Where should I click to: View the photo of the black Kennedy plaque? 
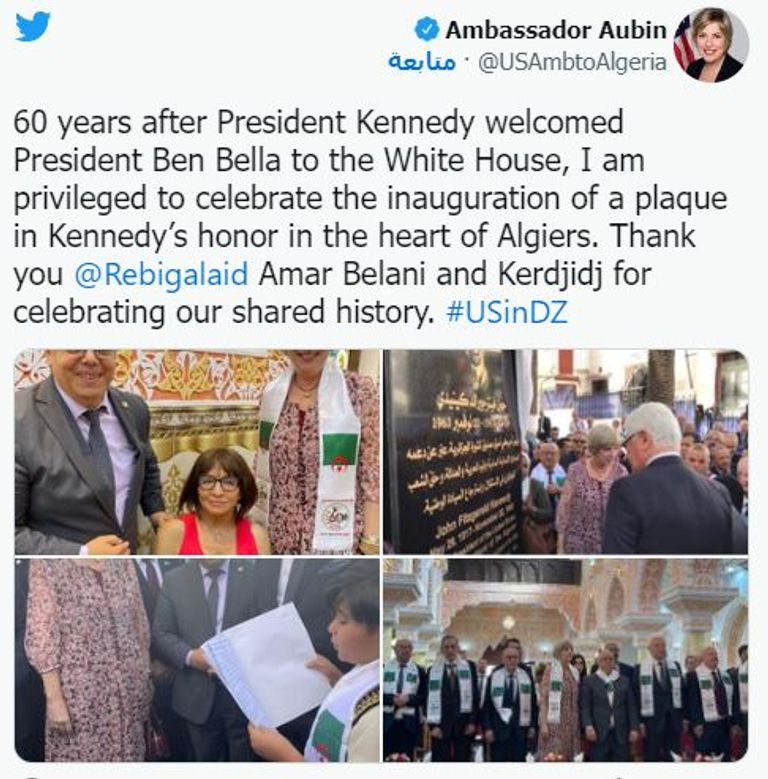tap(565, 452)
